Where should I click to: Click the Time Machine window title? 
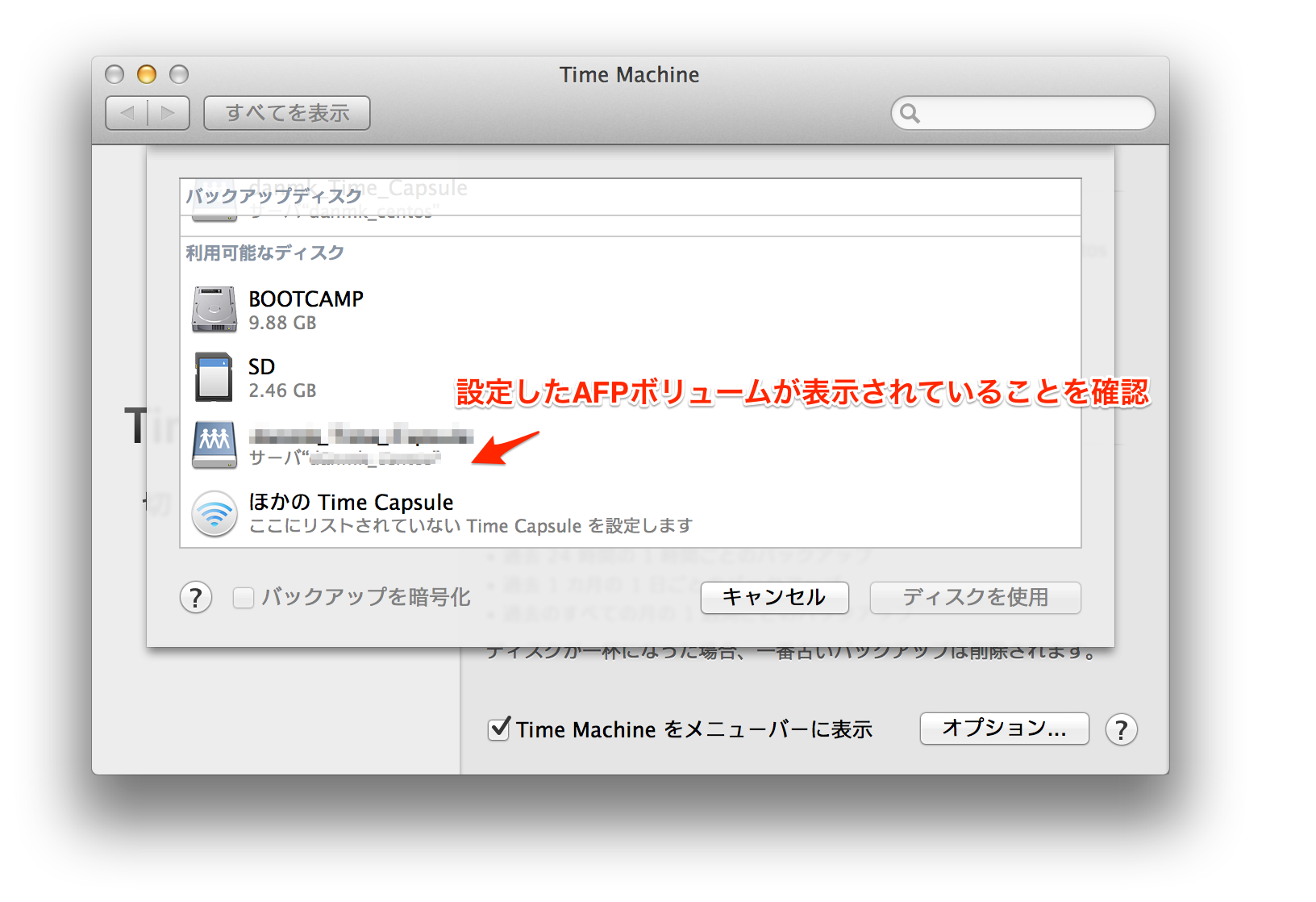click(x=630, y=74)
